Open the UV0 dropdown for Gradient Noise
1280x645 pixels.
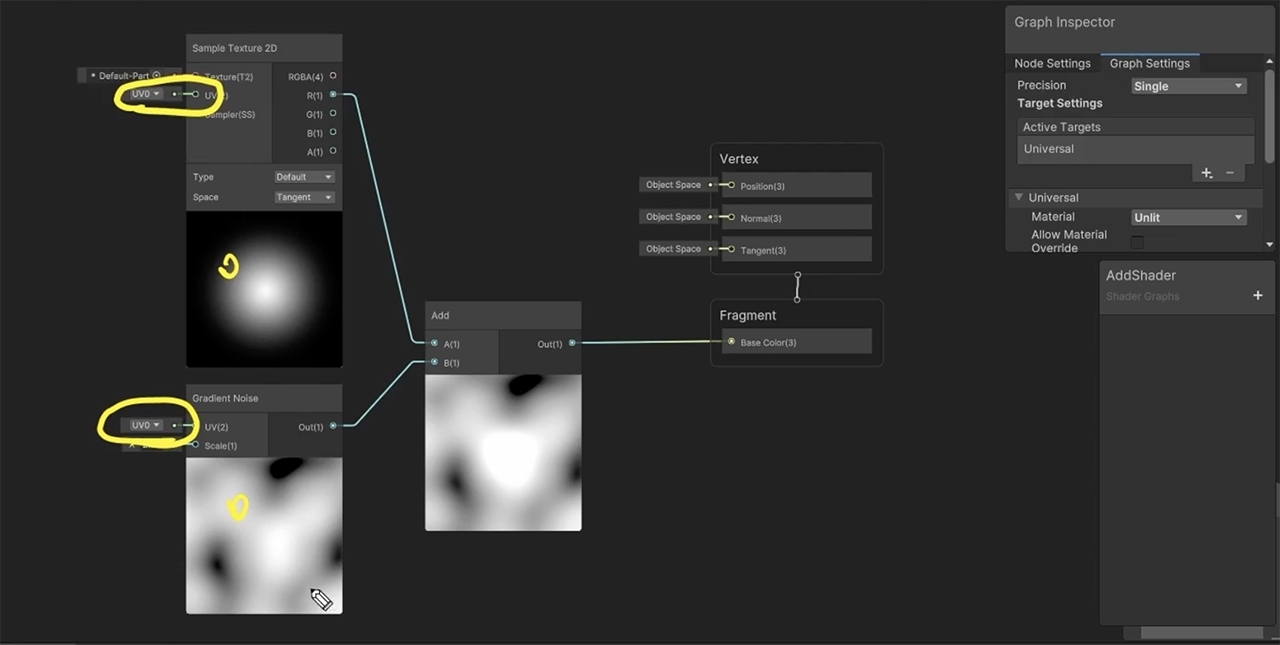[145, 425]
